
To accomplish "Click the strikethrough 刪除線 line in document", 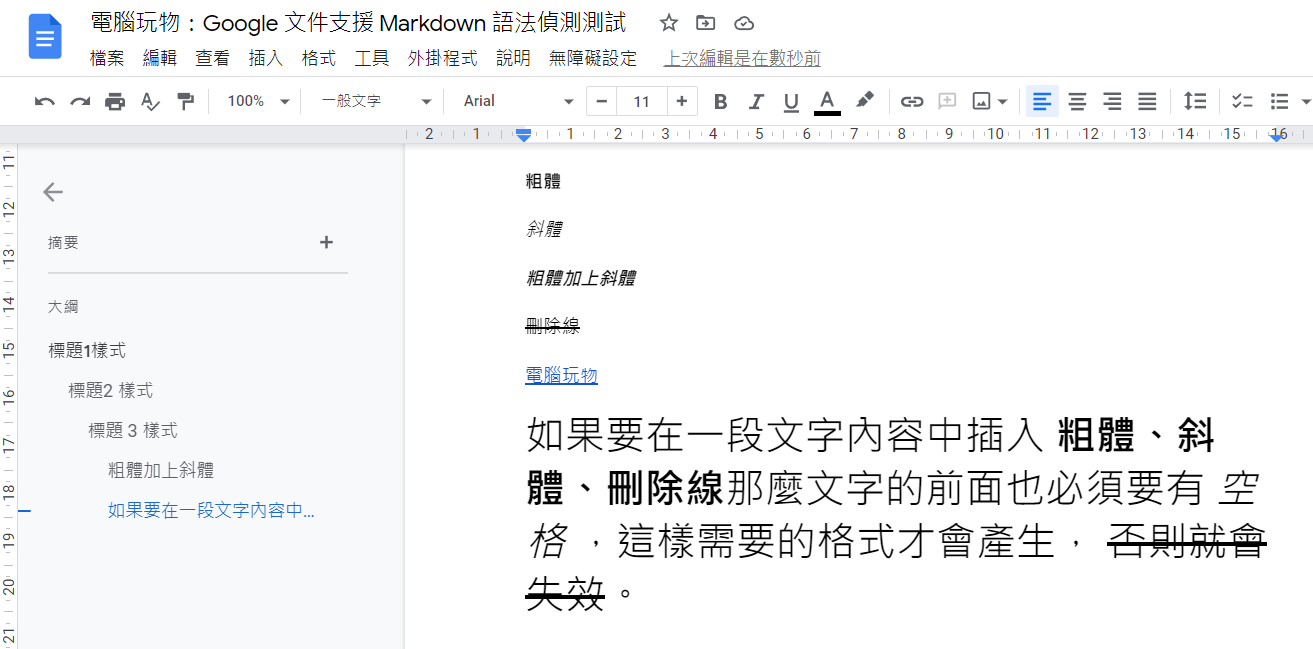I will tap(553, 326).
